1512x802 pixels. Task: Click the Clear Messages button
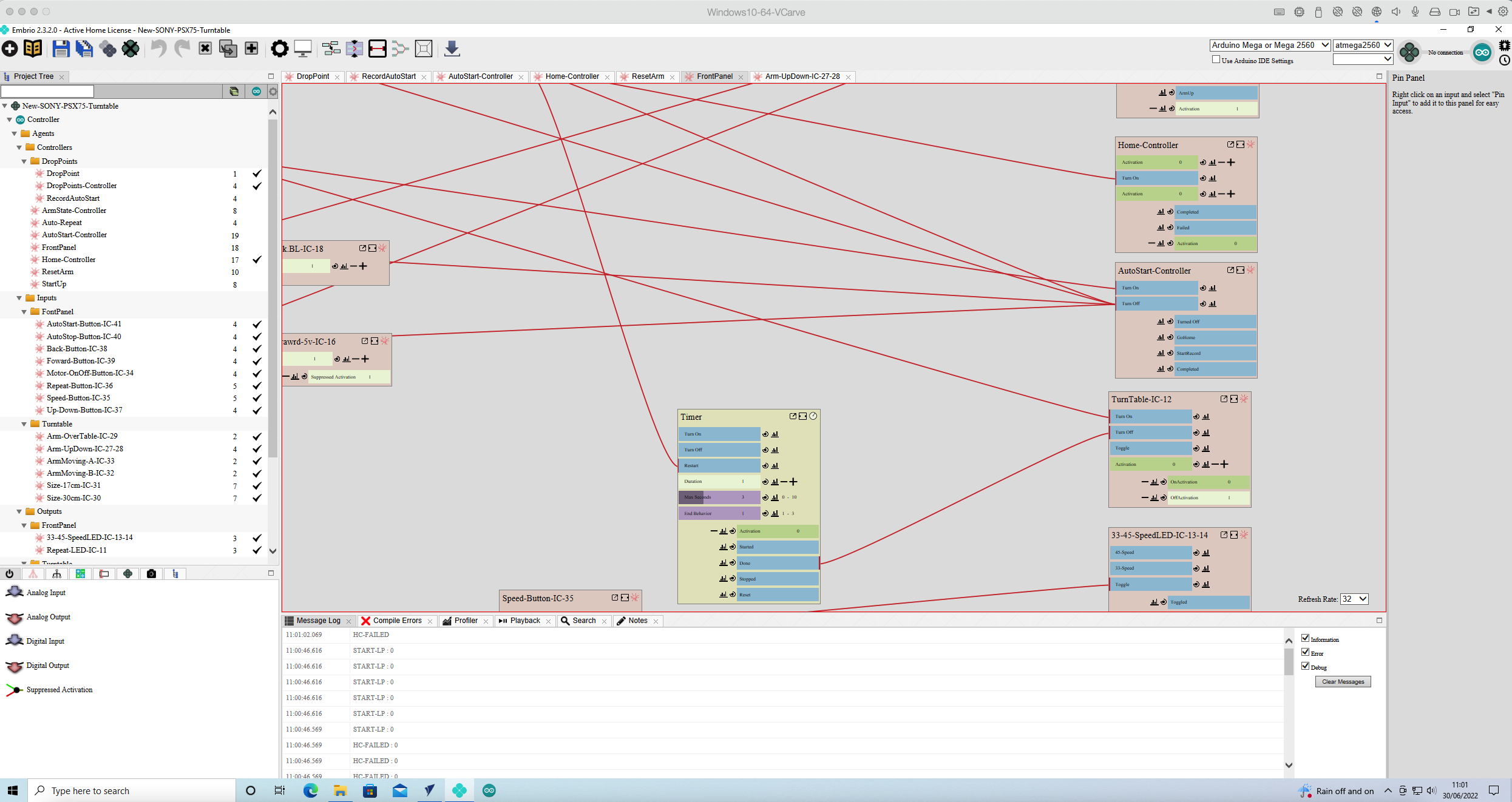pos(1343,682)
